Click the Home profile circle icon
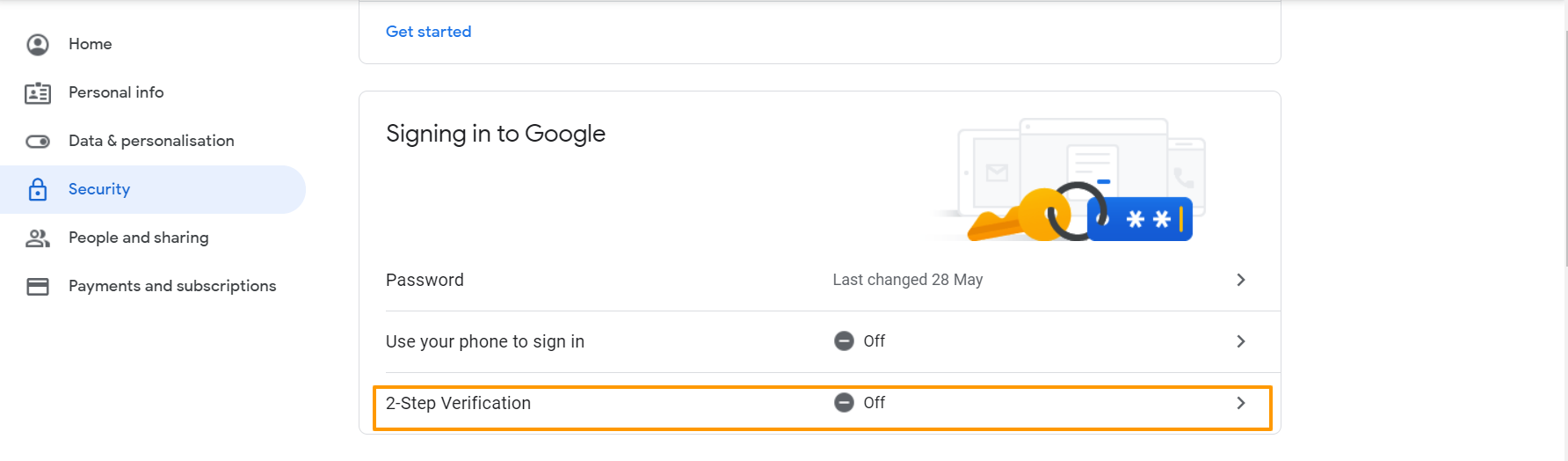1568x461 pixels. 38,44
